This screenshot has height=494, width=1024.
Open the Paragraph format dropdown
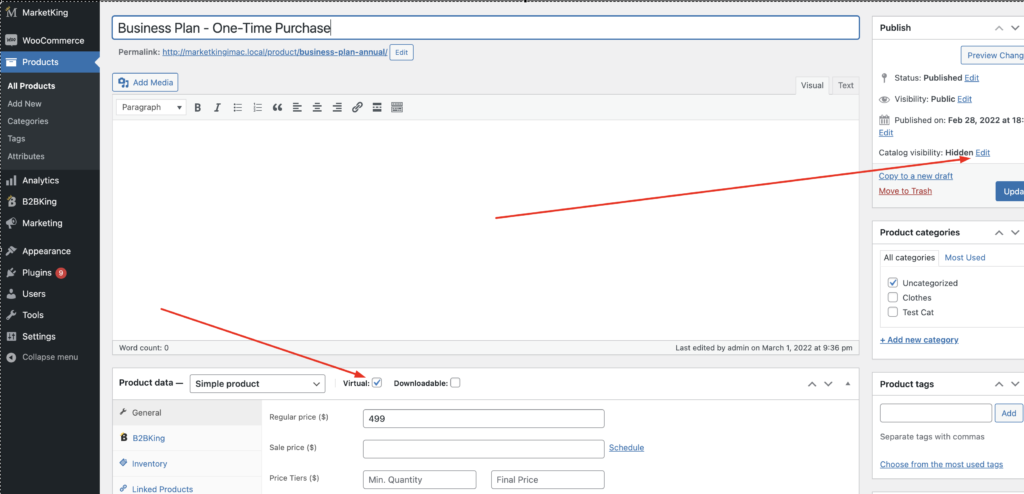point(151,108)
